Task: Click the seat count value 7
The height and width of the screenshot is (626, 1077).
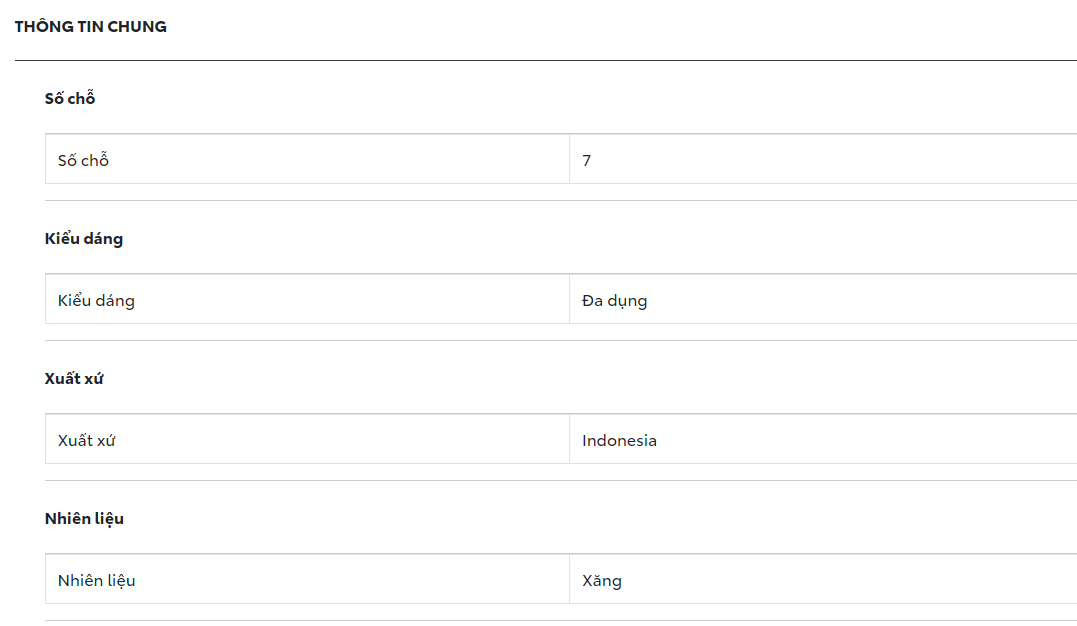Action: point(586,160)
